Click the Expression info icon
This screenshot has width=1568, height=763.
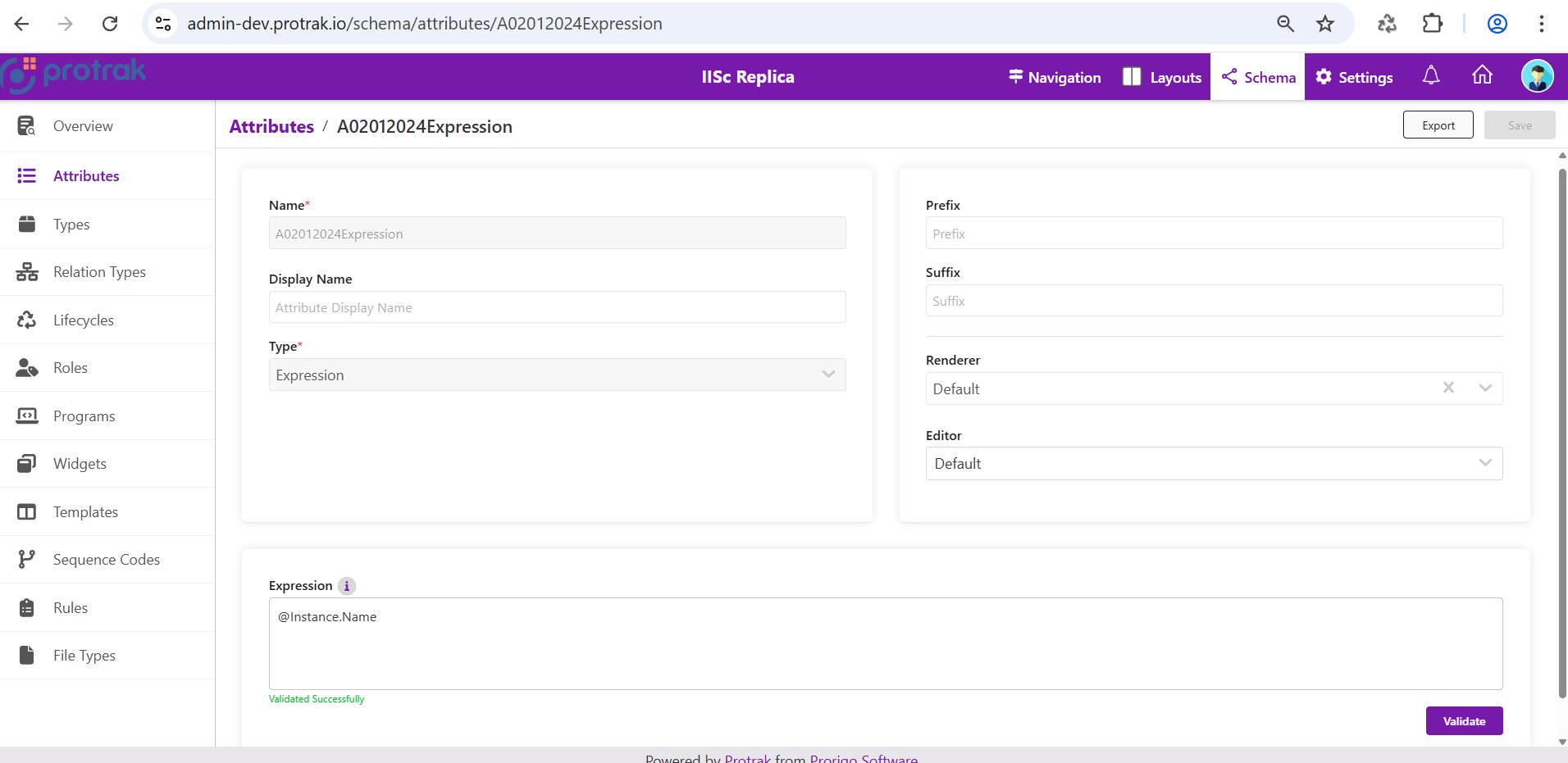pos(347,586)
